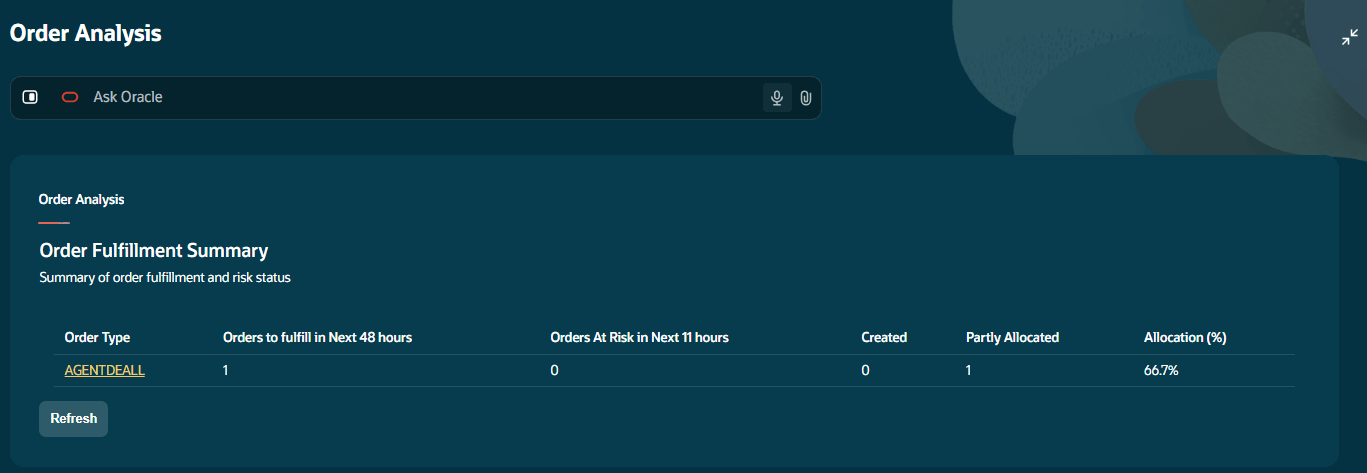Click the Orders to fulfill in Next 48 hours header
Viewport: 1367px width, 473px height.
317,337
